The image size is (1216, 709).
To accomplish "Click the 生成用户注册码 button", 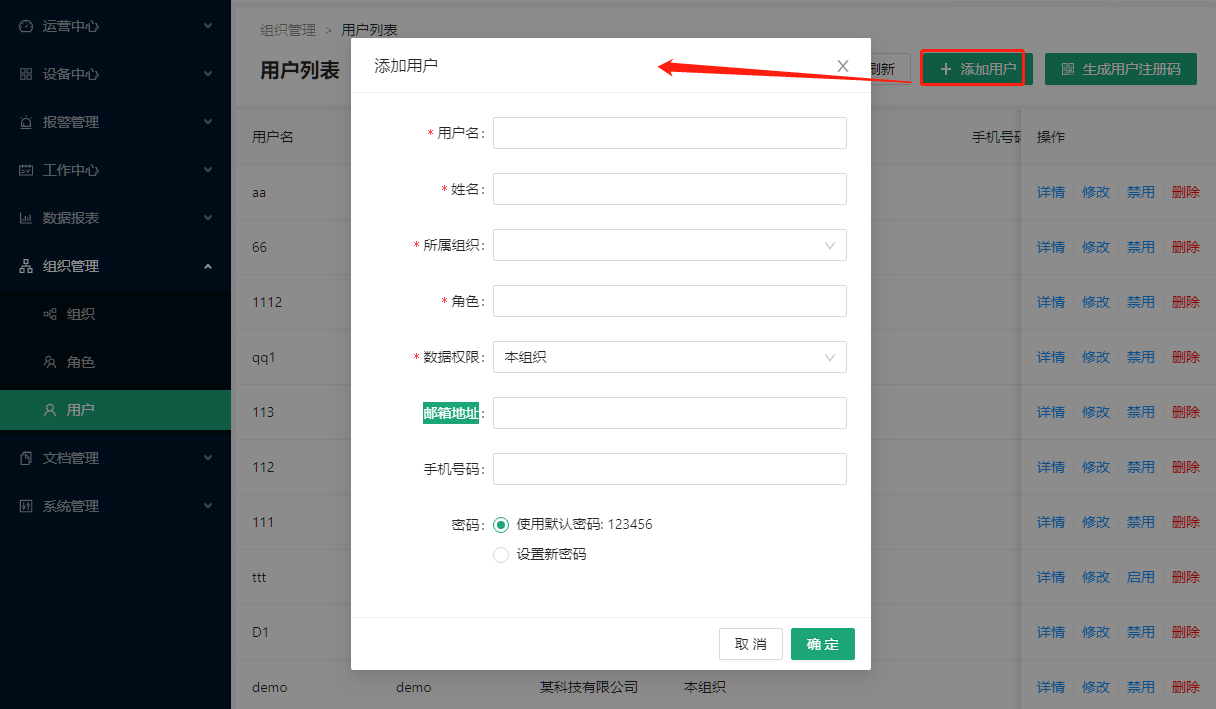I will coord(1120,69).
